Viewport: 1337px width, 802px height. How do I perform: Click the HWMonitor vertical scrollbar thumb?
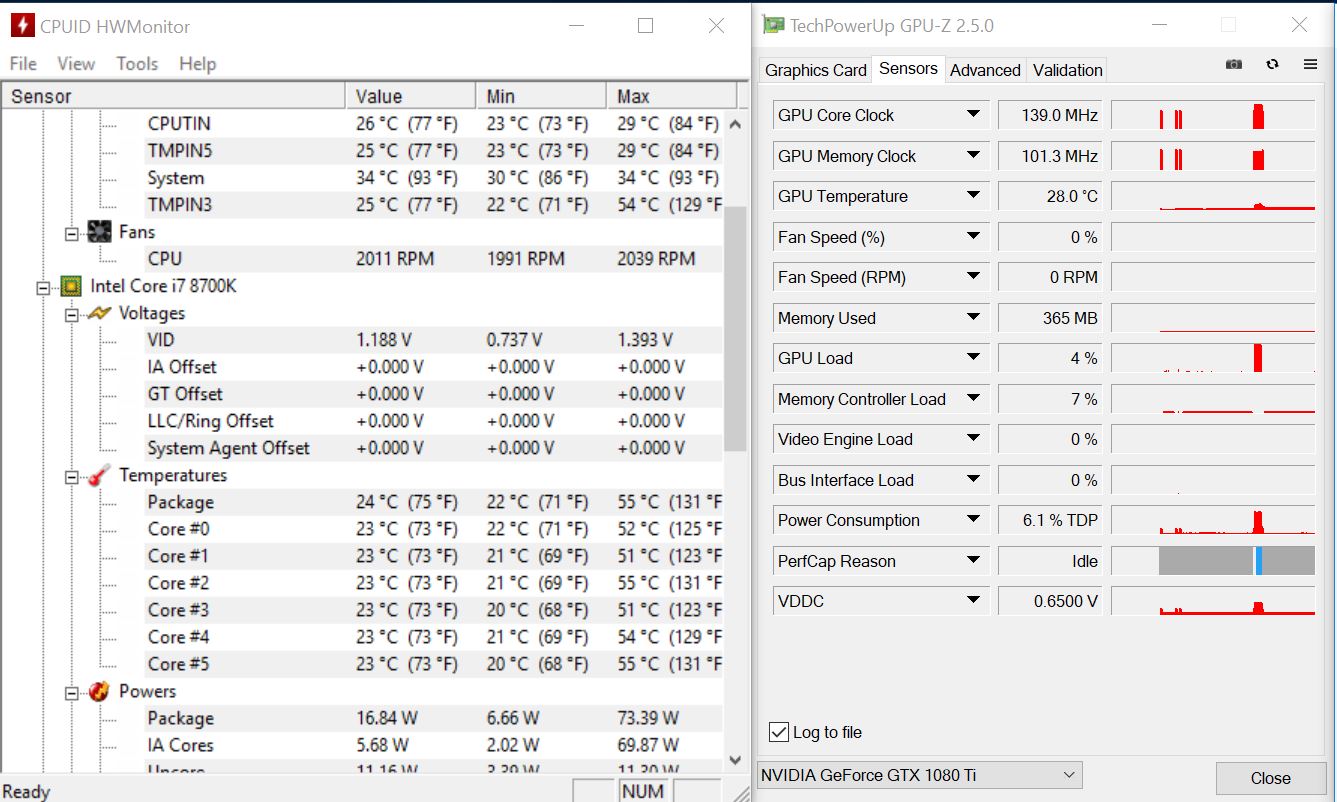[735, 330]
